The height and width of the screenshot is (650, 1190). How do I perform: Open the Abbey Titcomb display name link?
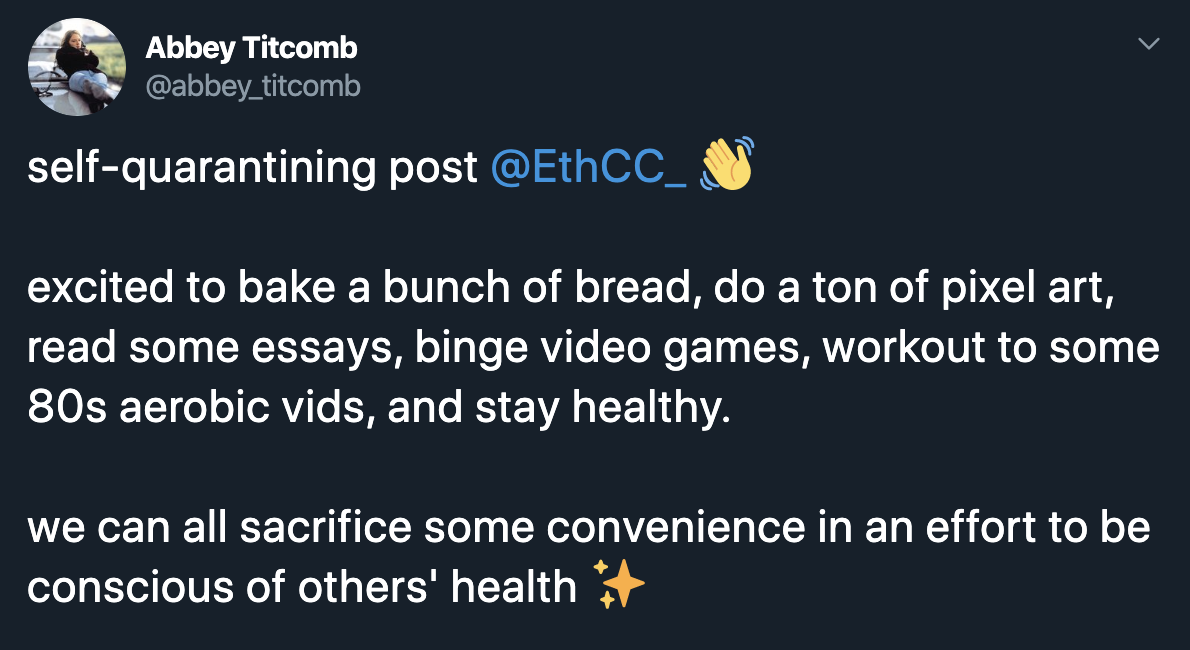tap(251, 47)
